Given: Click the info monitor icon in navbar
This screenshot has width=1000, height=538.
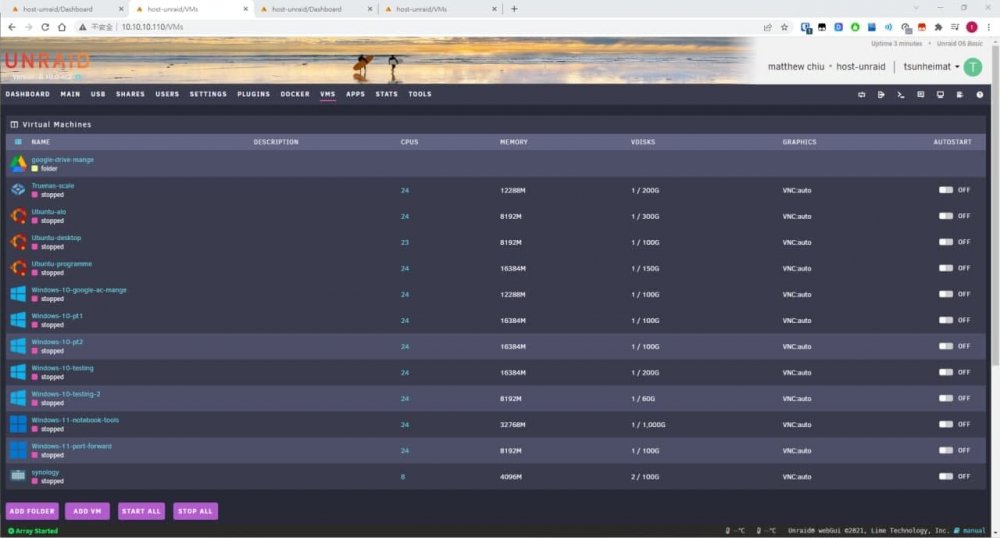Looking at the screenshot, I should point(940,94).
